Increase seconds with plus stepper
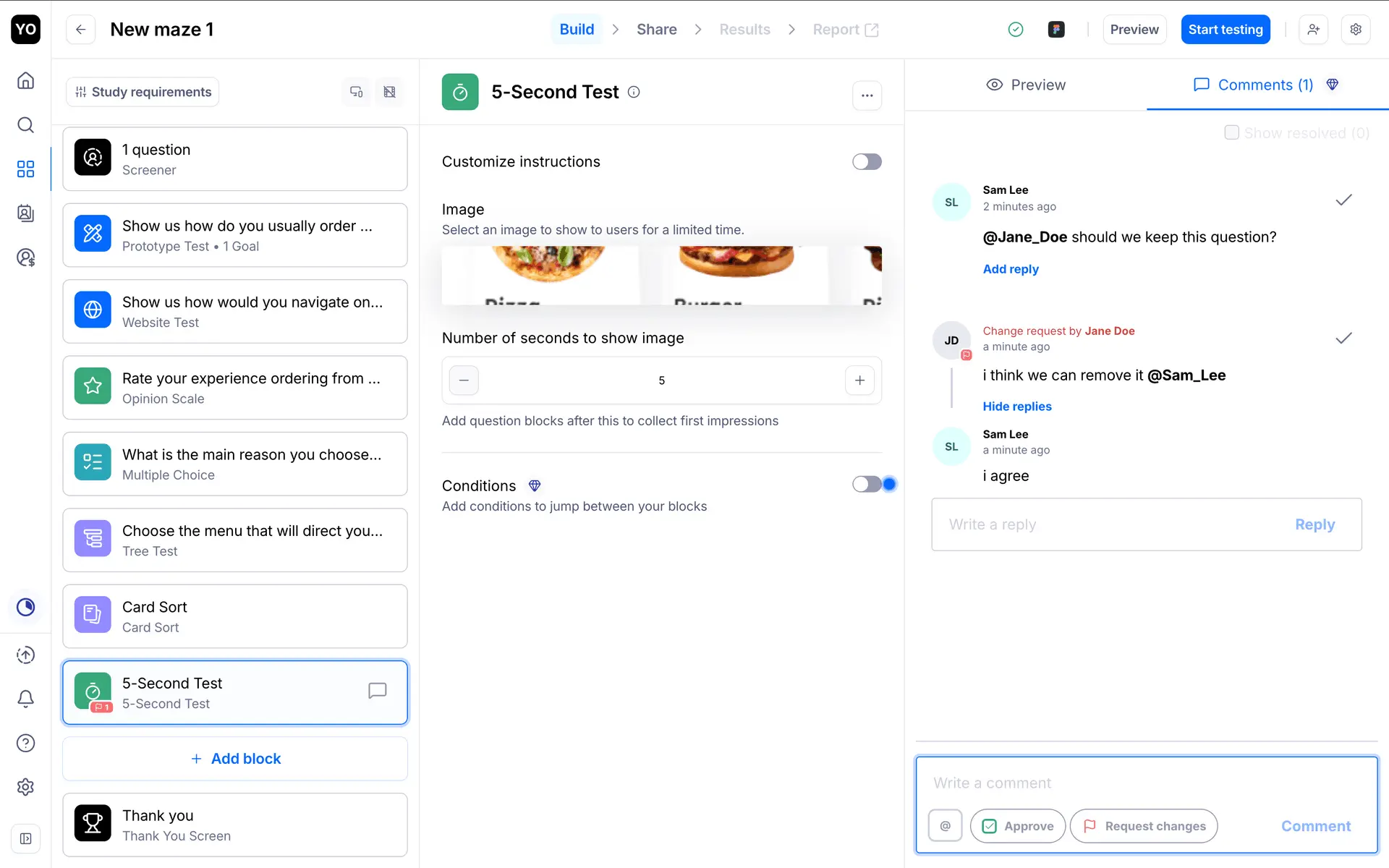The height and width of the screenshot is (868, 1389). 859,380
